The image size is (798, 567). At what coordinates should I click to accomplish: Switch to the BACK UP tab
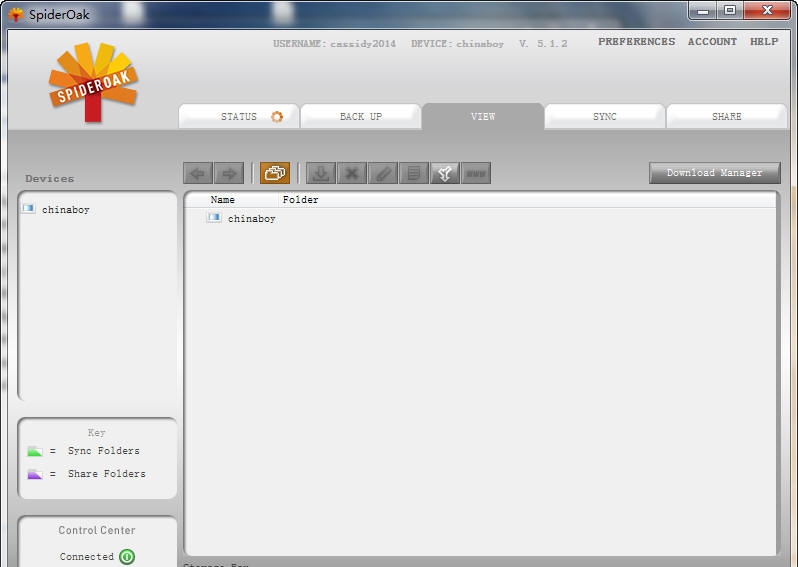coord(361,117)
